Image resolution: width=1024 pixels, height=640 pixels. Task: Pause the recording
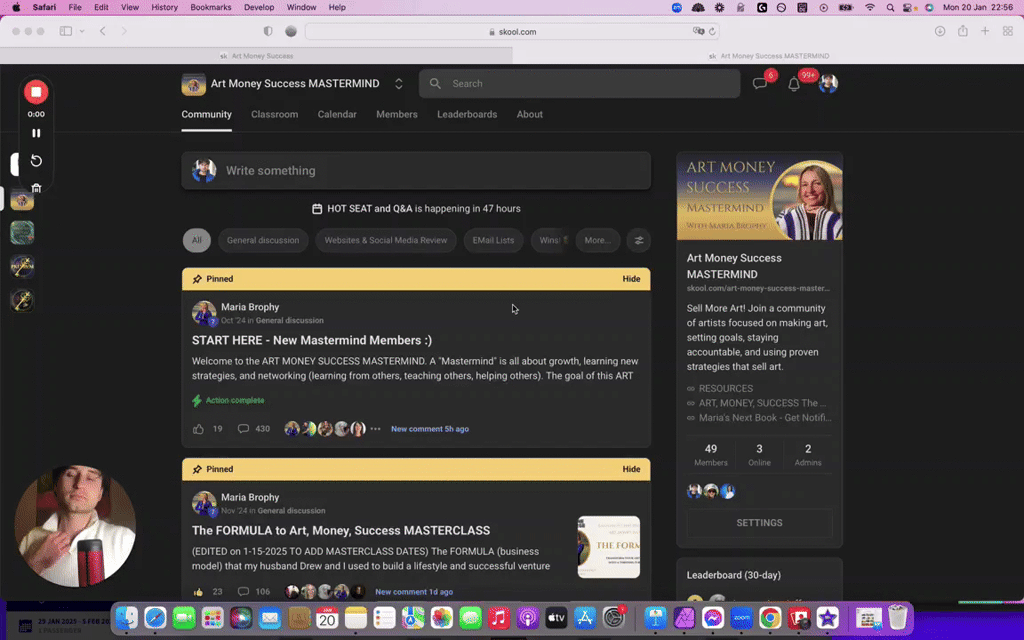pos(36,133)
